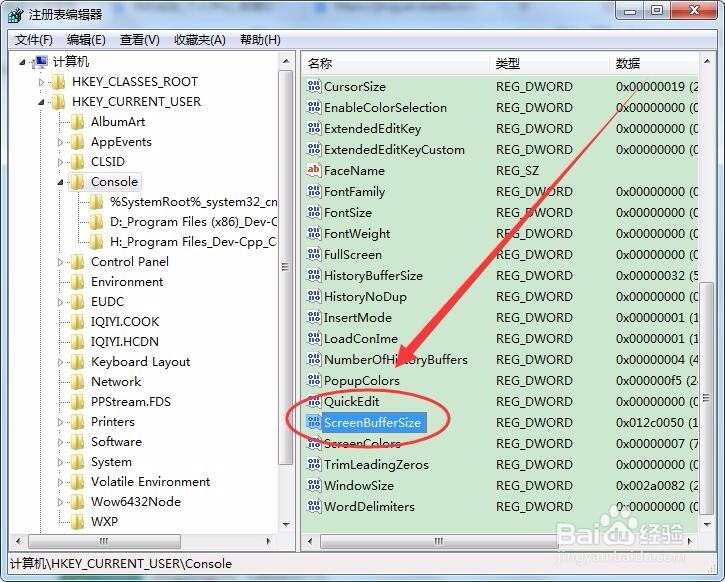Select the ScreenBufferSize value
This screenshot has width=725, height=582.
click(372, 423)
